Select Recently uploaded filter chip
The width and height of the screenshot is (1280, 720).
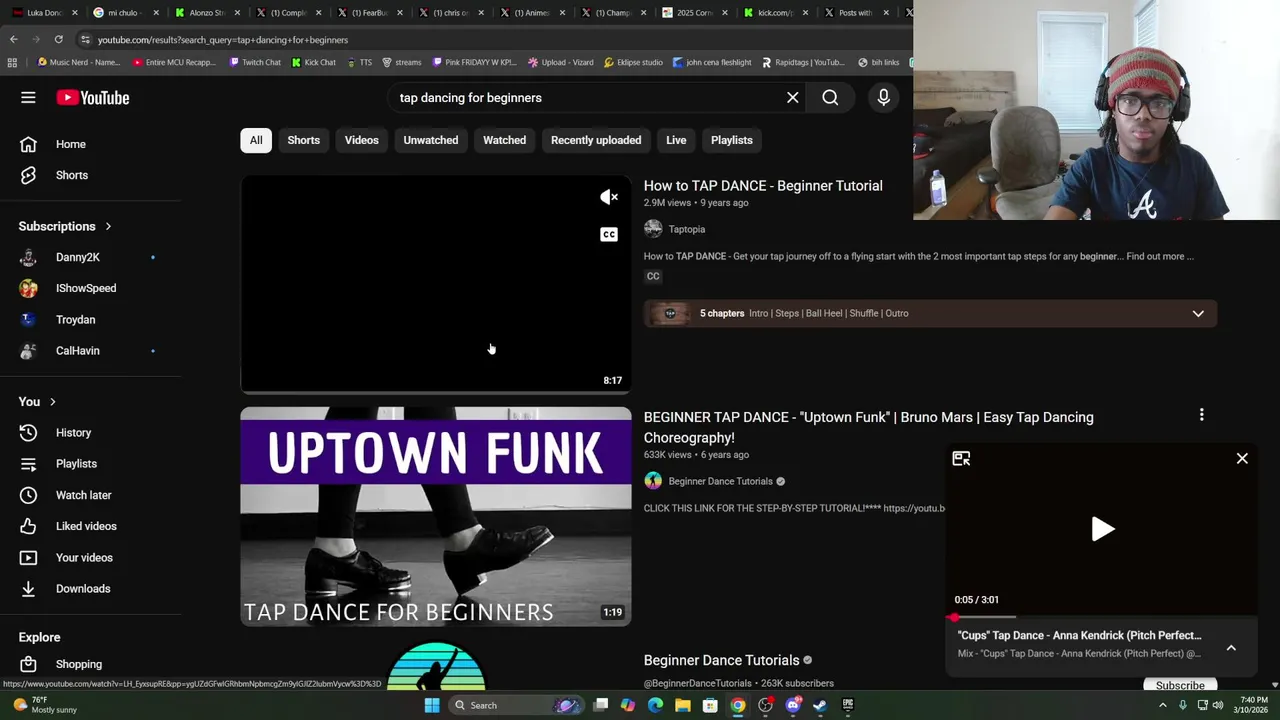click(596, 140)
